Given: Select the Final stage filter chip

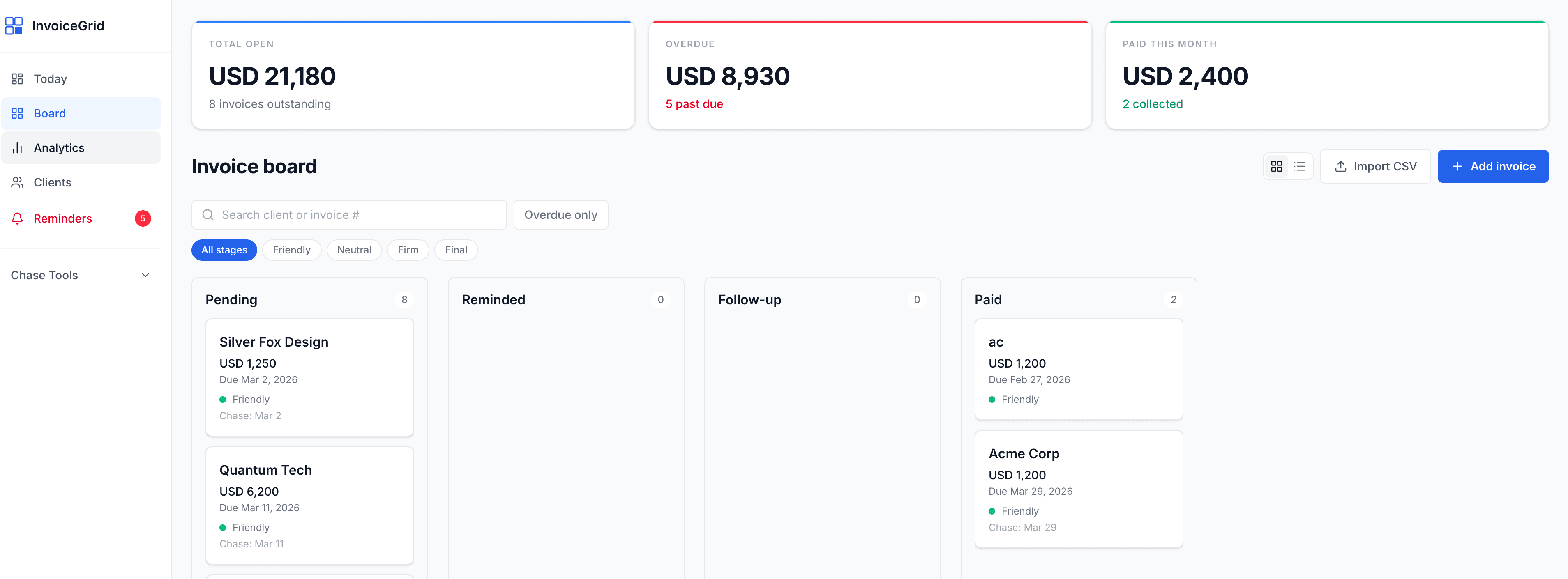Looking at the screenshot, I should 455,250.
